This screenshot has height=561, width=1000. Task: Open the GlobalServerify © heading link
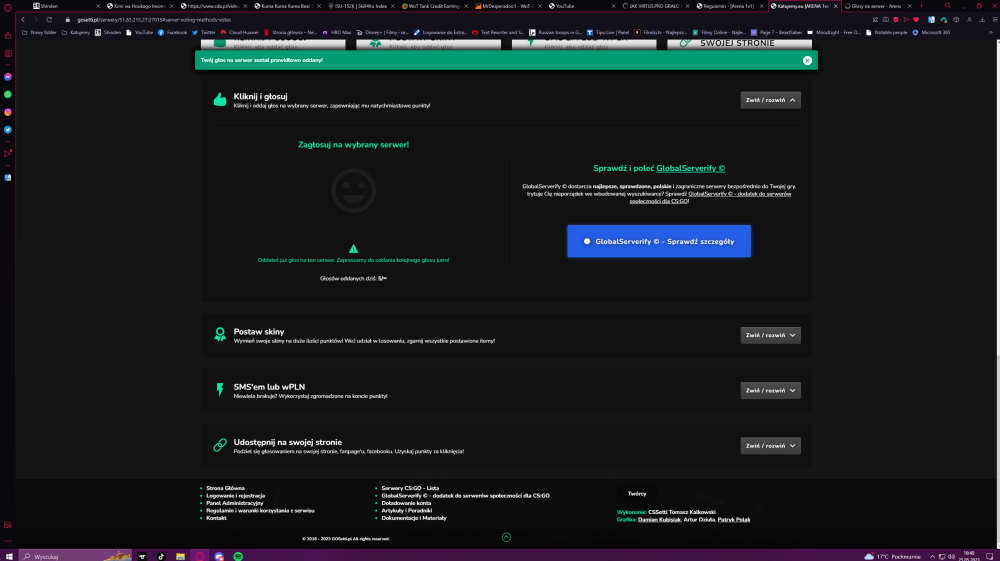click(x=690, y=168)
